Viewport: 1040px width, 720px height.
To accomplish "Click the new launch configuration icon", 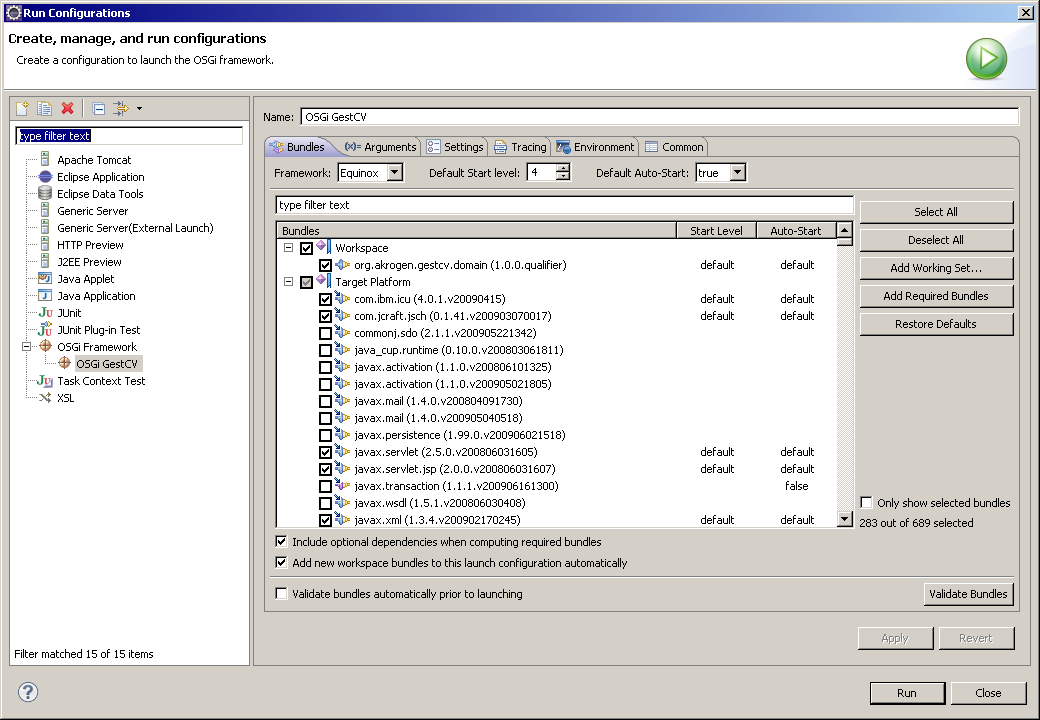I will click(x=23, y=108).
